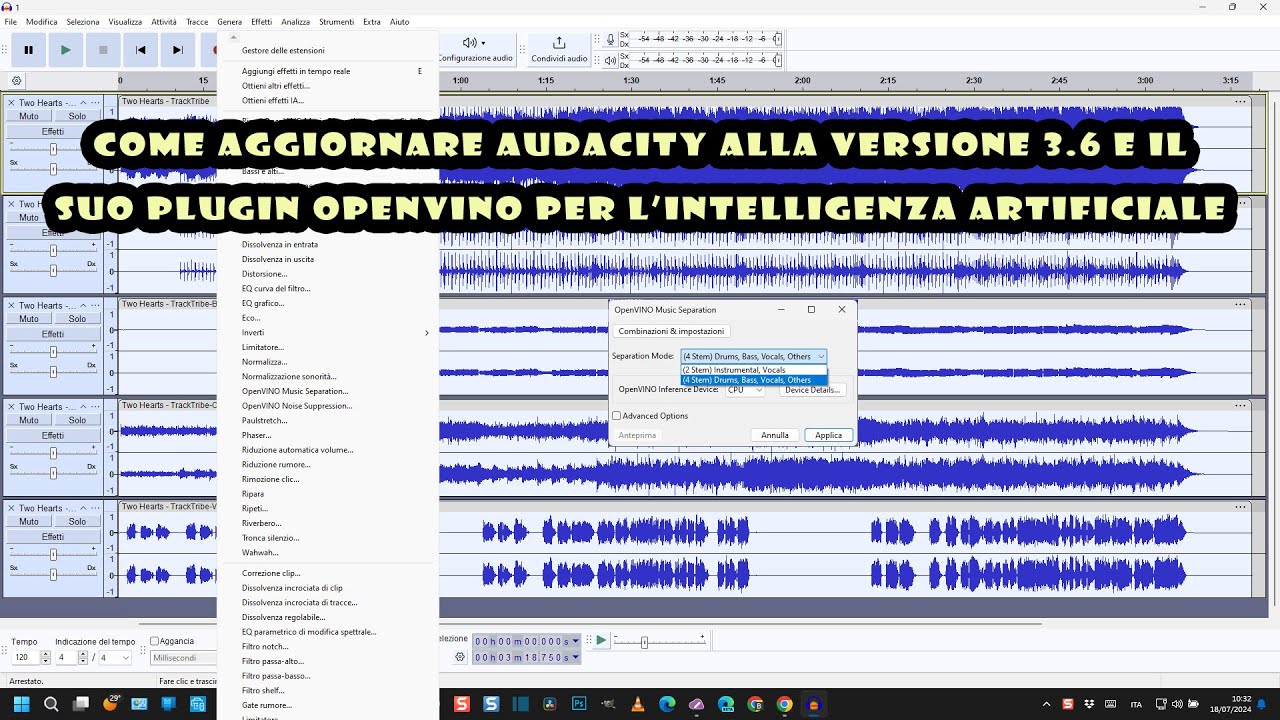Screen dimensions: 1280x720
Task: Open Effetti panel for TrackTribe-V track
Action: coord(53,537)
